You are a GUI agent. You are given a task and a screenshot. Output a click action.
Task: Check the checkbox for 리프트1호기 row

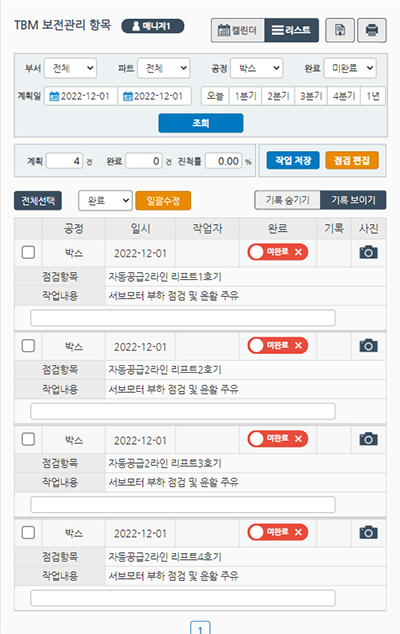coord(28,252)
